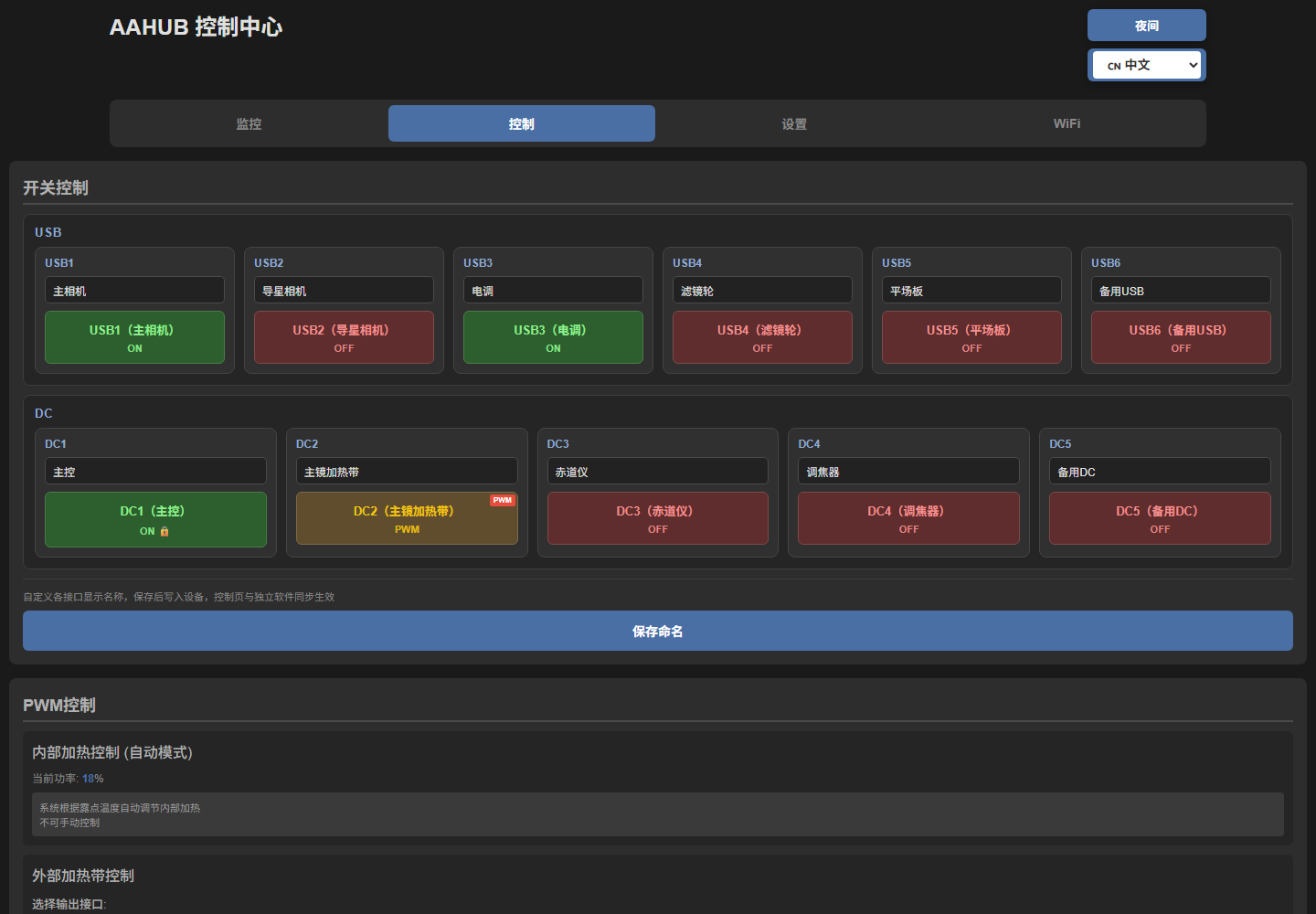Switch on USB5 平场板 port
Viewport: 1316px width, 914px height.
click(971, 337)
